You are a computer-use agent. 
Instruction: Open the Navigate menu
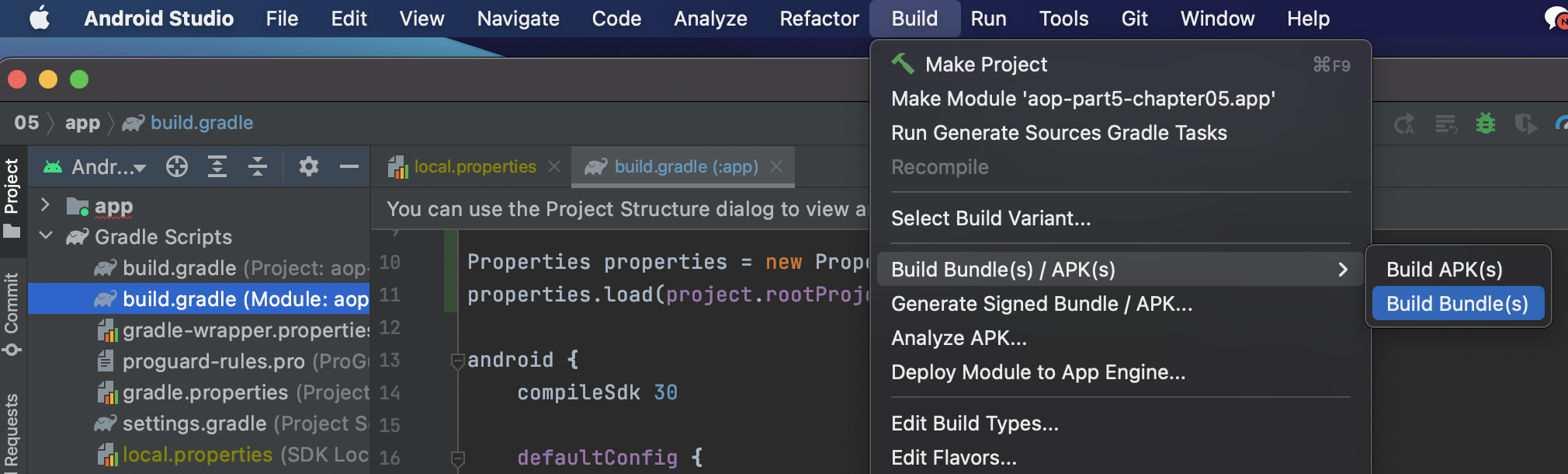point(518,18)
